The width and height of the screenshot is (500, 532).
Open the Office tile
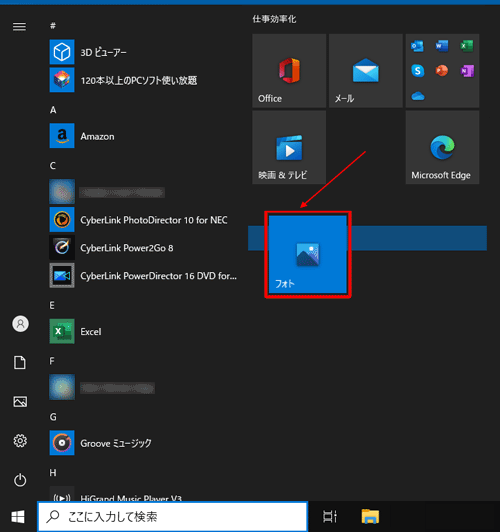point(289,71)
